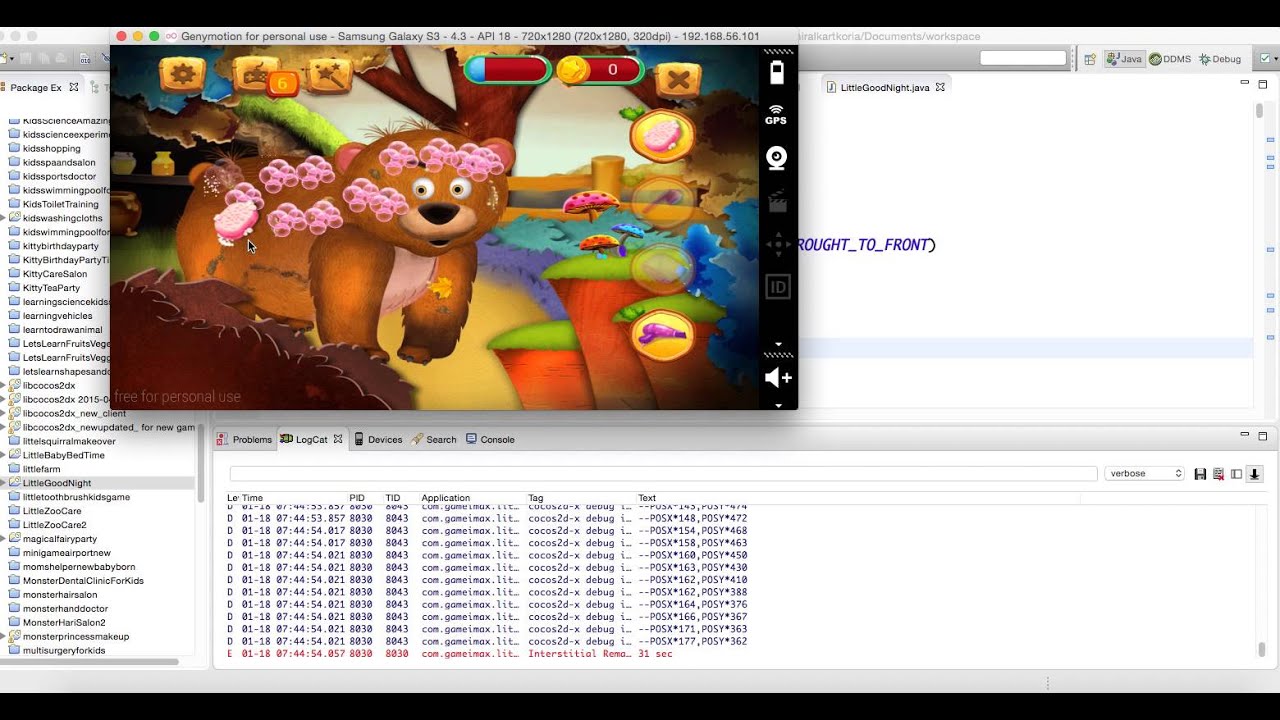
Task: Raise emulator volume with the speaker plus icon
Action: pos(778,377)
